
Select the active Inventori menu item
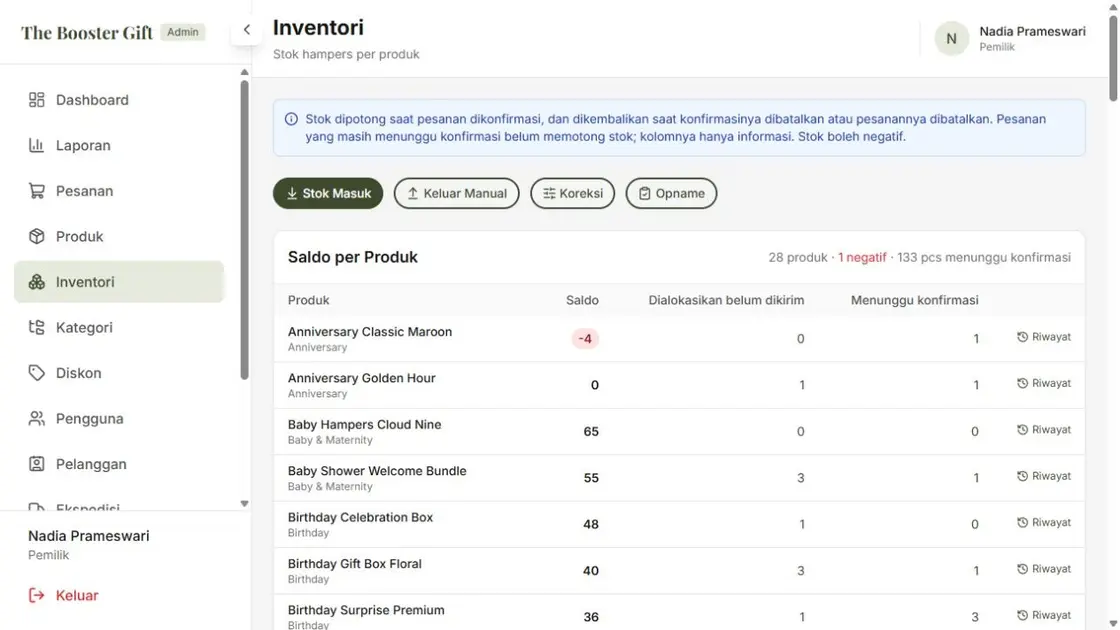(119, 282)
